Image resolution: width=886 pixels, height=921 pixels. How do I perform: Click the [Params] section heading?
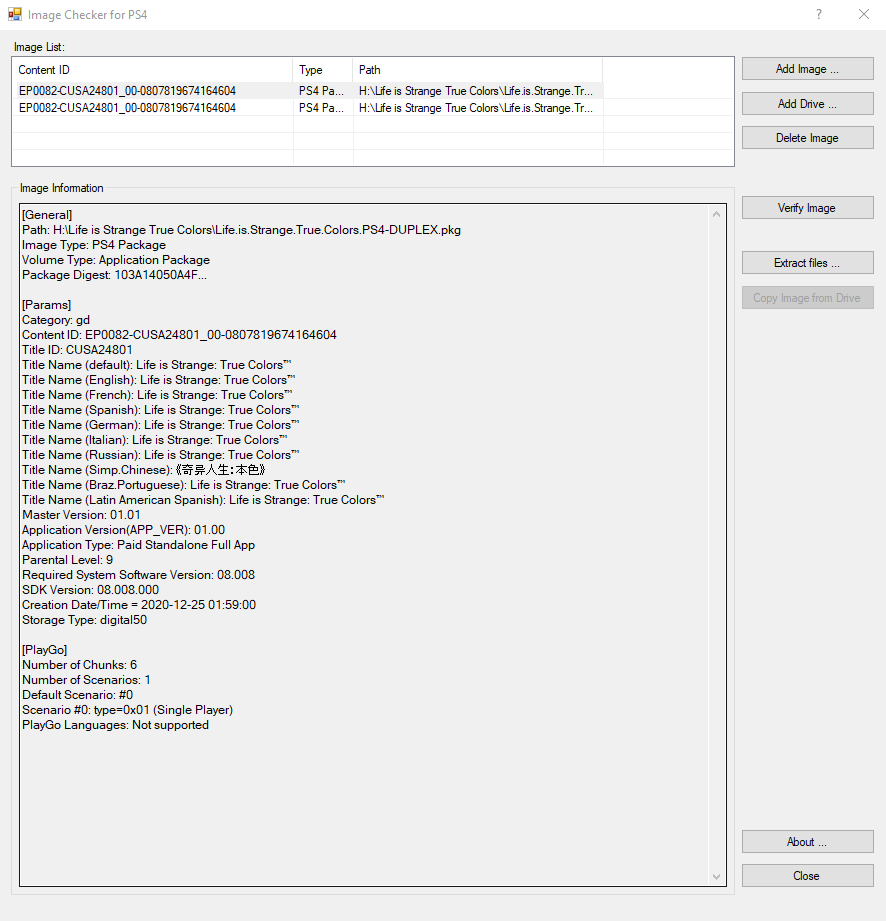(x=46, y=305)
